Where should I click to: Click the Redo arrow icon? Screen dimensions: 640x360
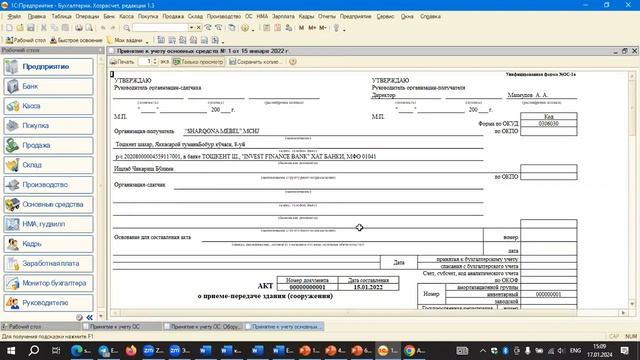pyautogui.click(x=113, y=28)
